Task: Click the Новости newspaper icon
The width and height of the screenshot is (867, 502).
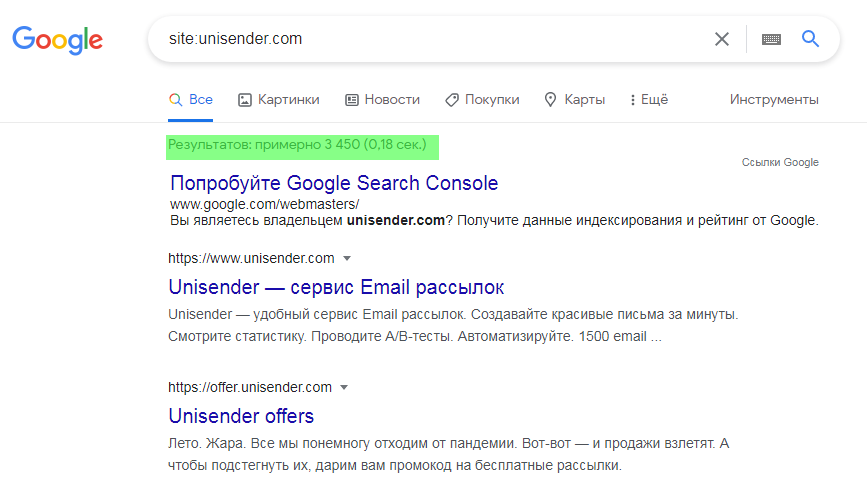Action: click(x=352, y=100)
